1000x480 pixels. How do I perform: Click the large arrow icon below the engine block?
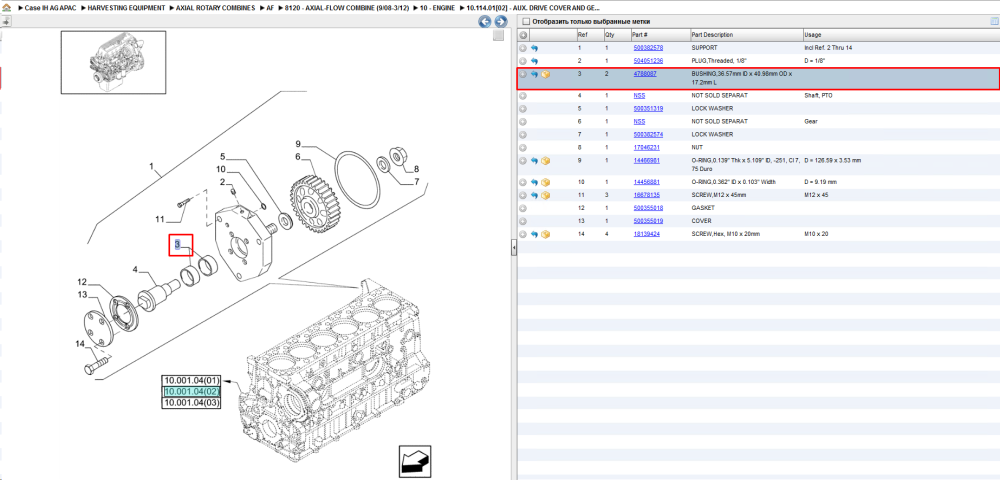(x=415, y=460)
